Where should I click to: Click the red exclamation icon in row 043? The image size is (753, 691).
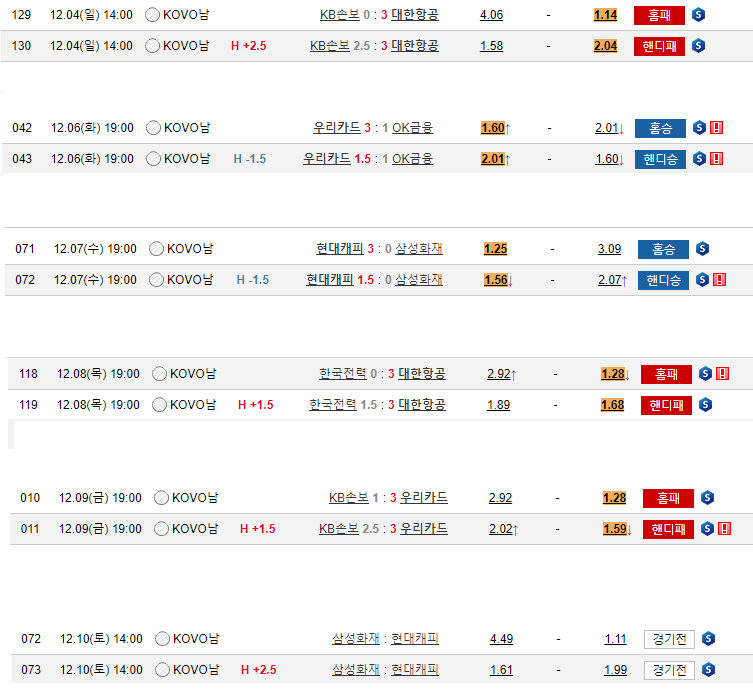pyautogui.click(x=716, y=159)
